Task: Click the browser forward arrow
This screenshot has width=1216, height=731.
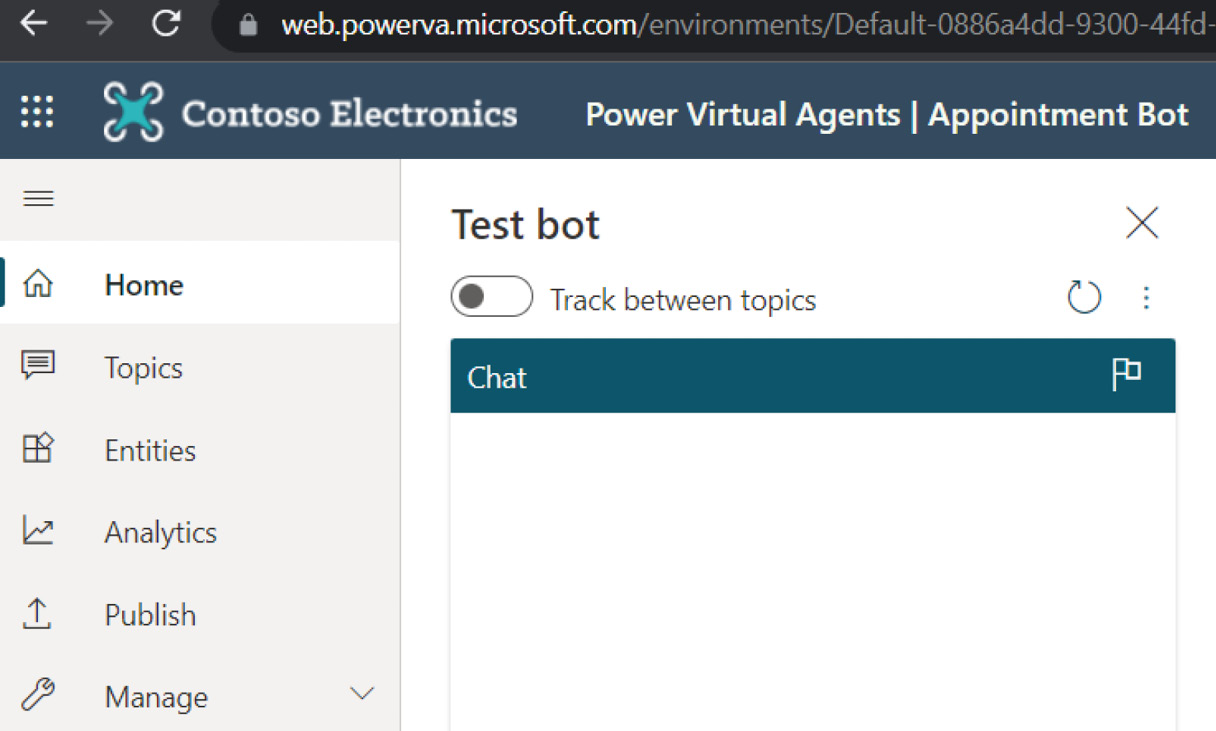Action: pos(99,24)
